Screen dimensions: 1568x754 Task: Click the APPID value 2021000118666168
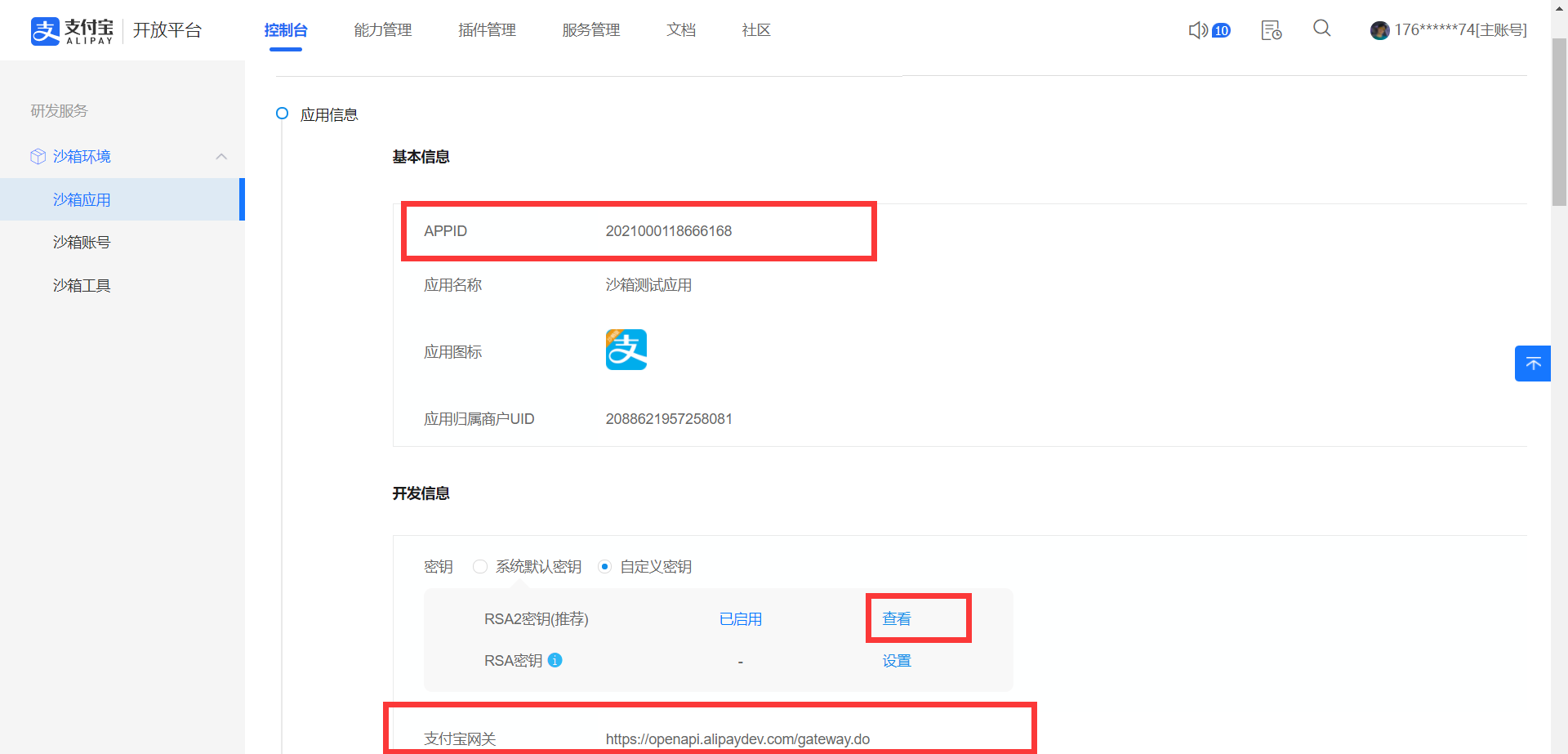point(669,231)
